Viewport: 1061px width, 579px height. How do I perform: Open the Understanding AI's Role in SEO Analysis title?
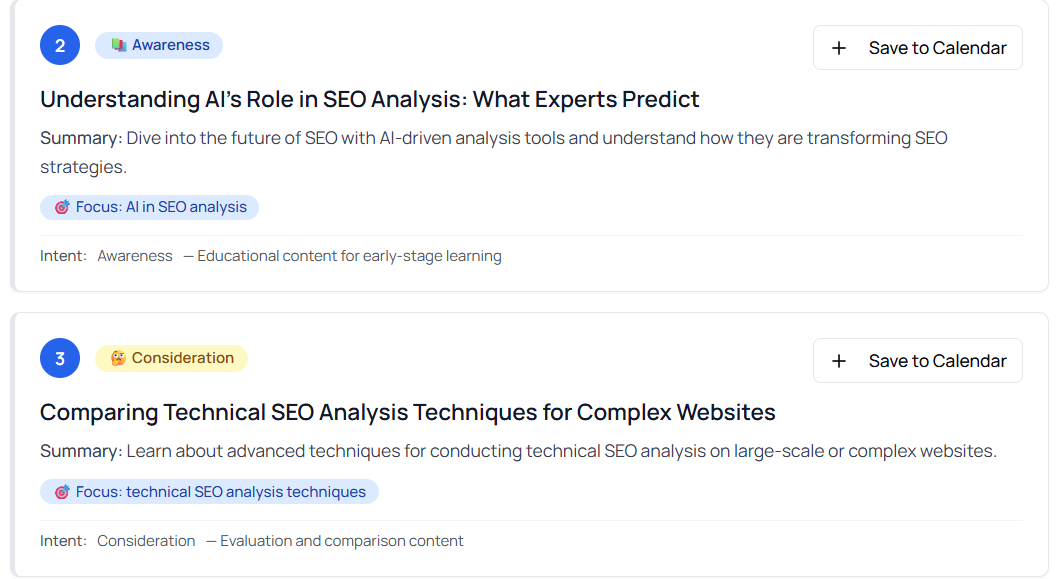(x=369, y=99)
